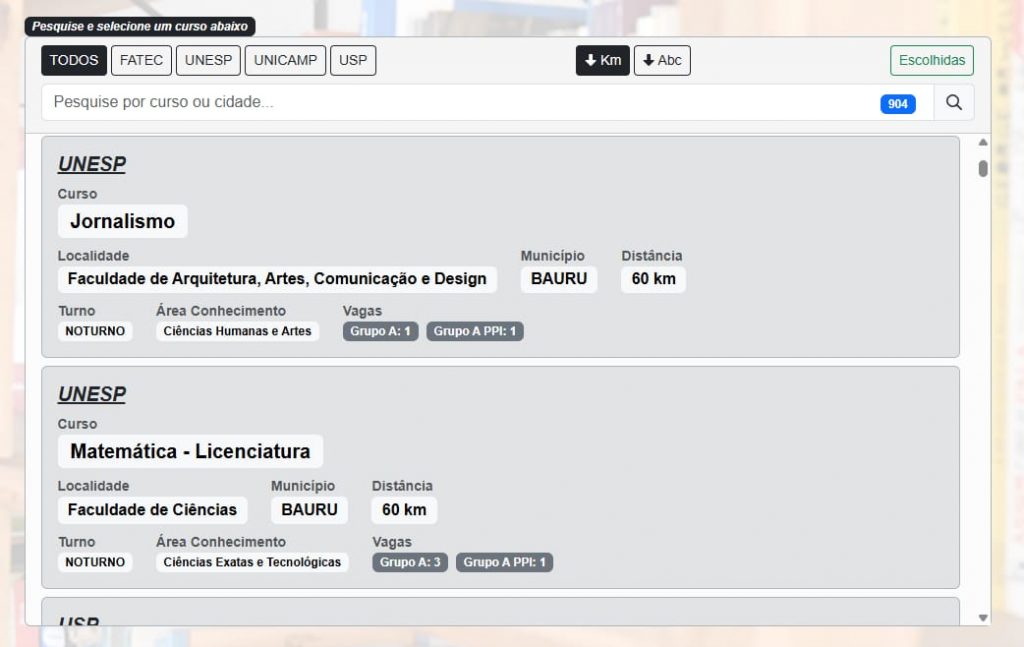Screen dimensions: 1024x647
Task: Sort courses by distance with Km button
Action: click(602, 61)
